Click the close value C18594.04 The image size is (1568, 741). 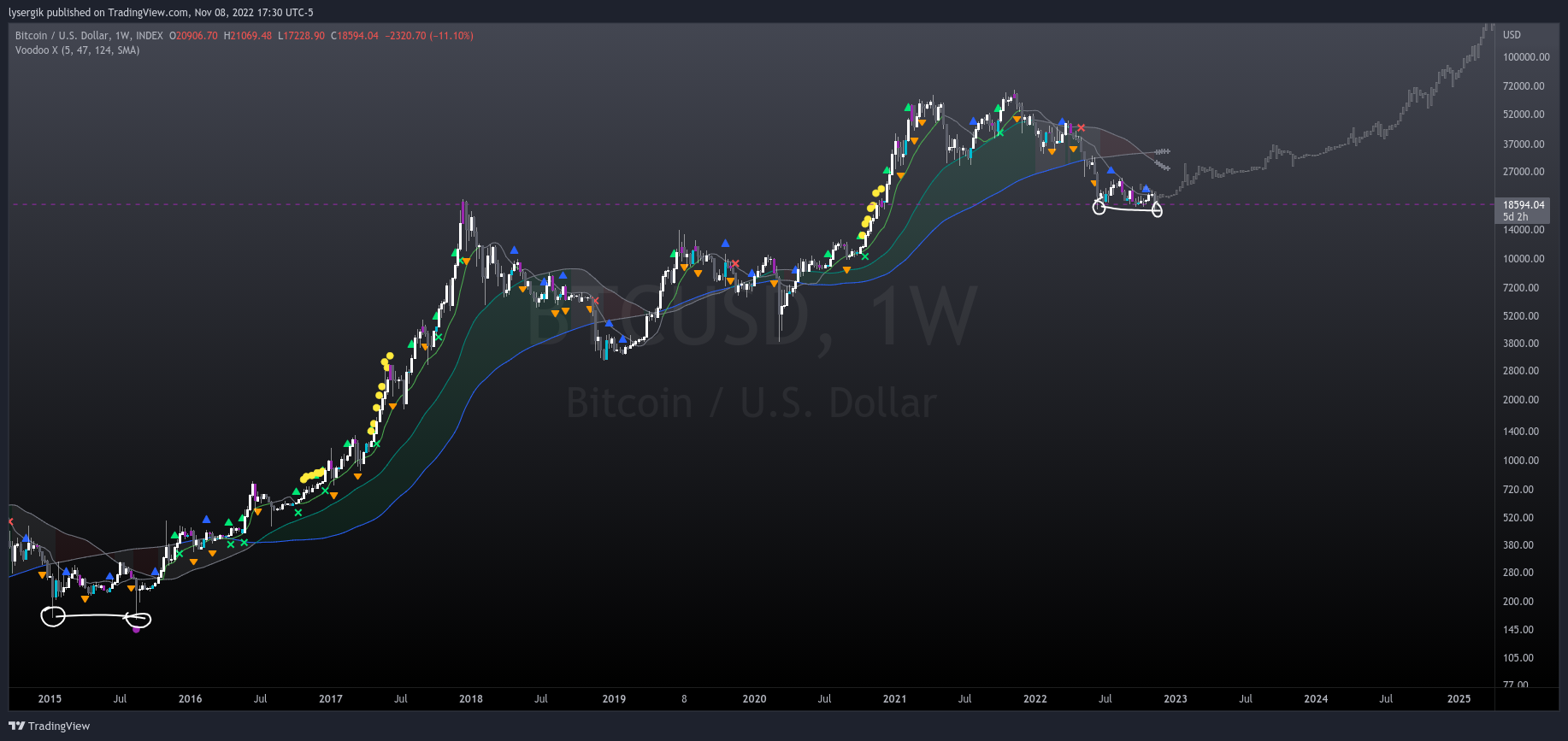click(x=355, y=36)
